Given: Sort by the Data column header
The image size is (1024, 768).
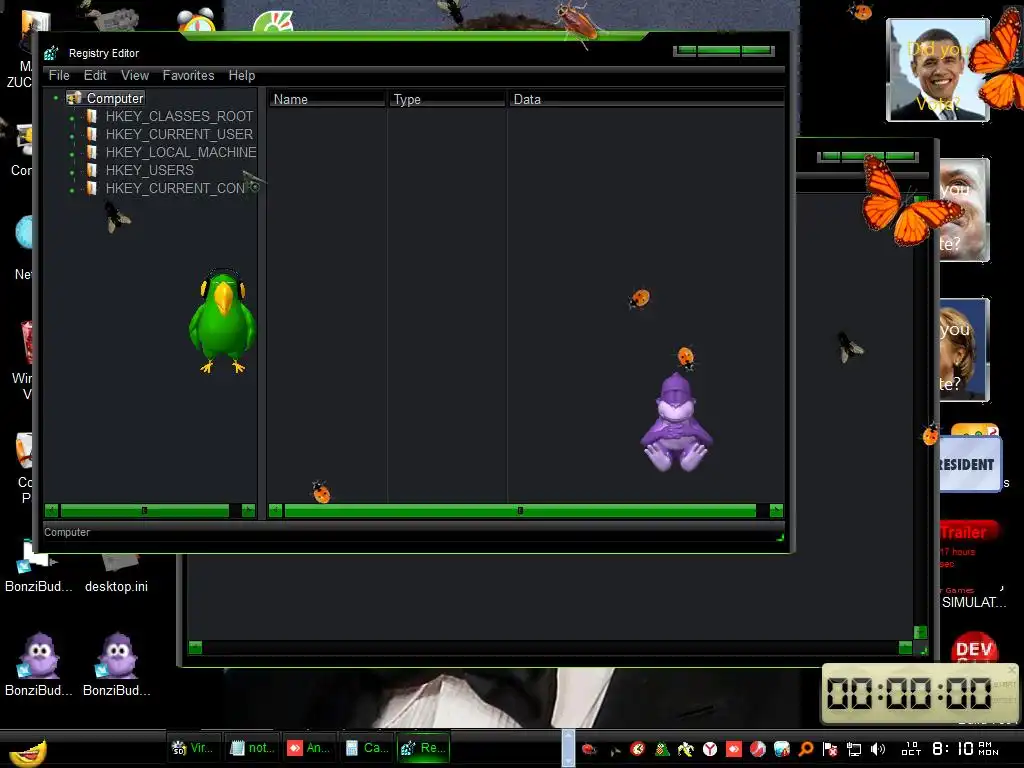Looking at the screenshot, I should 646,99.
